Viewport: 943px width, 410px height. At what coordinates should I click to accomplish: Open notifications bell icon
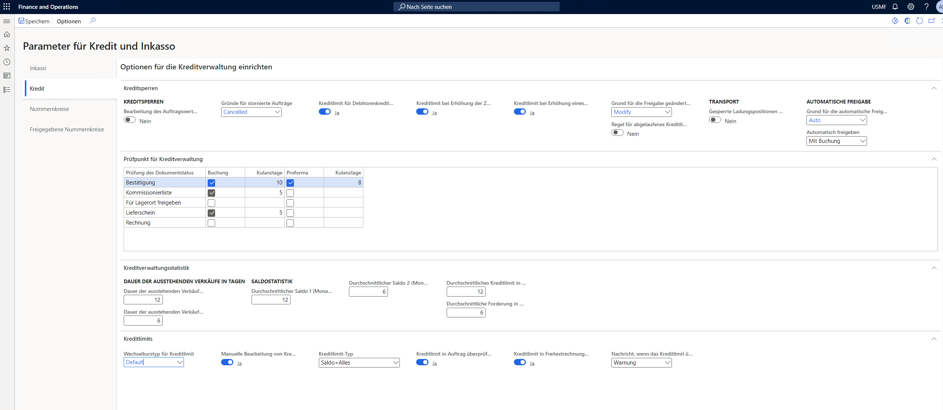(895, 7)
